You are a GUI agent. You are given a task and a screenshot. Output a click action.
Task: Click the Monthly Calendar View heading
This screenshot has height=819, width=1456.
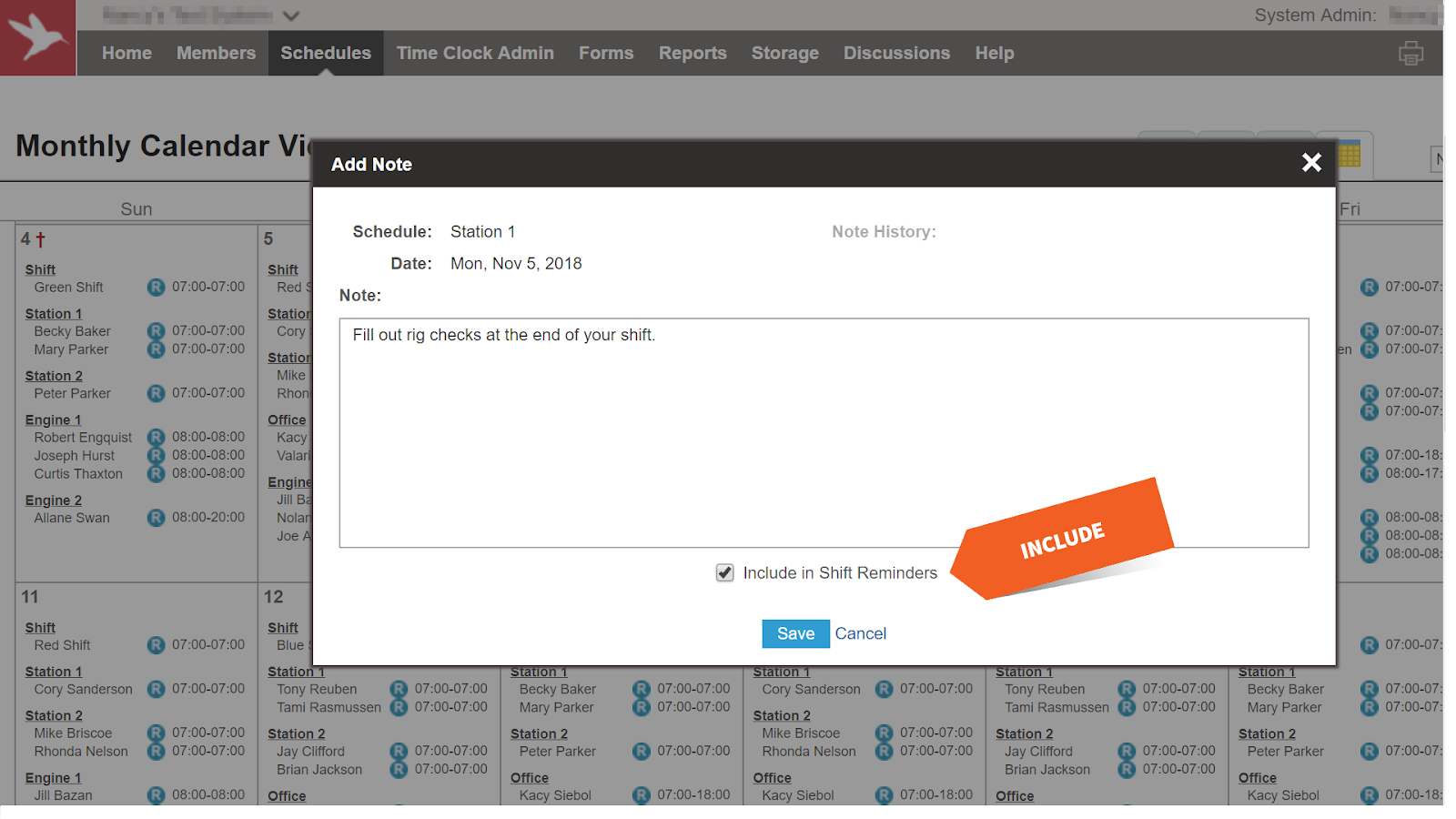click(164, 146)
